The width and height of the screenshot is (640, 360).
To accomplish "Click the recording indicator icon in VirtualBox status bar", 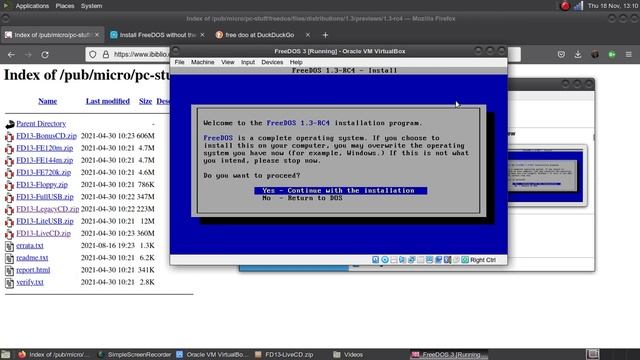I will coord(438,260).
